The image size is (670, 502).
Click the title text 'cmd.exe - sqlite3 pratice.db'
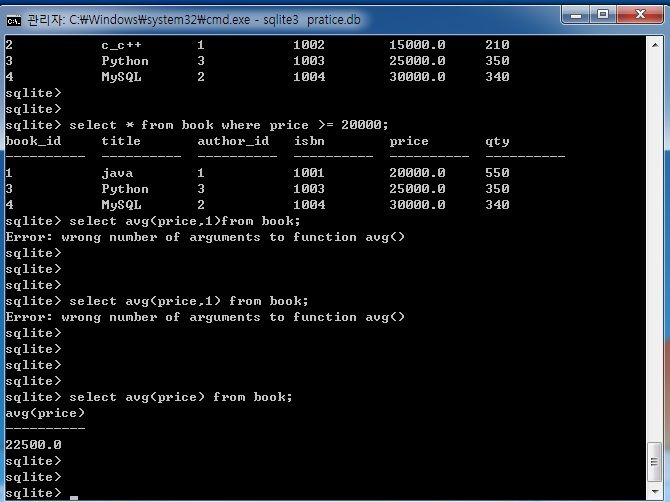(283, 20)
